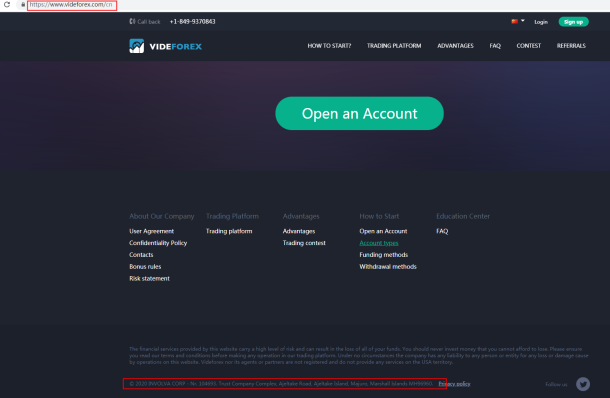610x398 pixels.
Task: Open Advantages footer link
Action: coord(299,231)
